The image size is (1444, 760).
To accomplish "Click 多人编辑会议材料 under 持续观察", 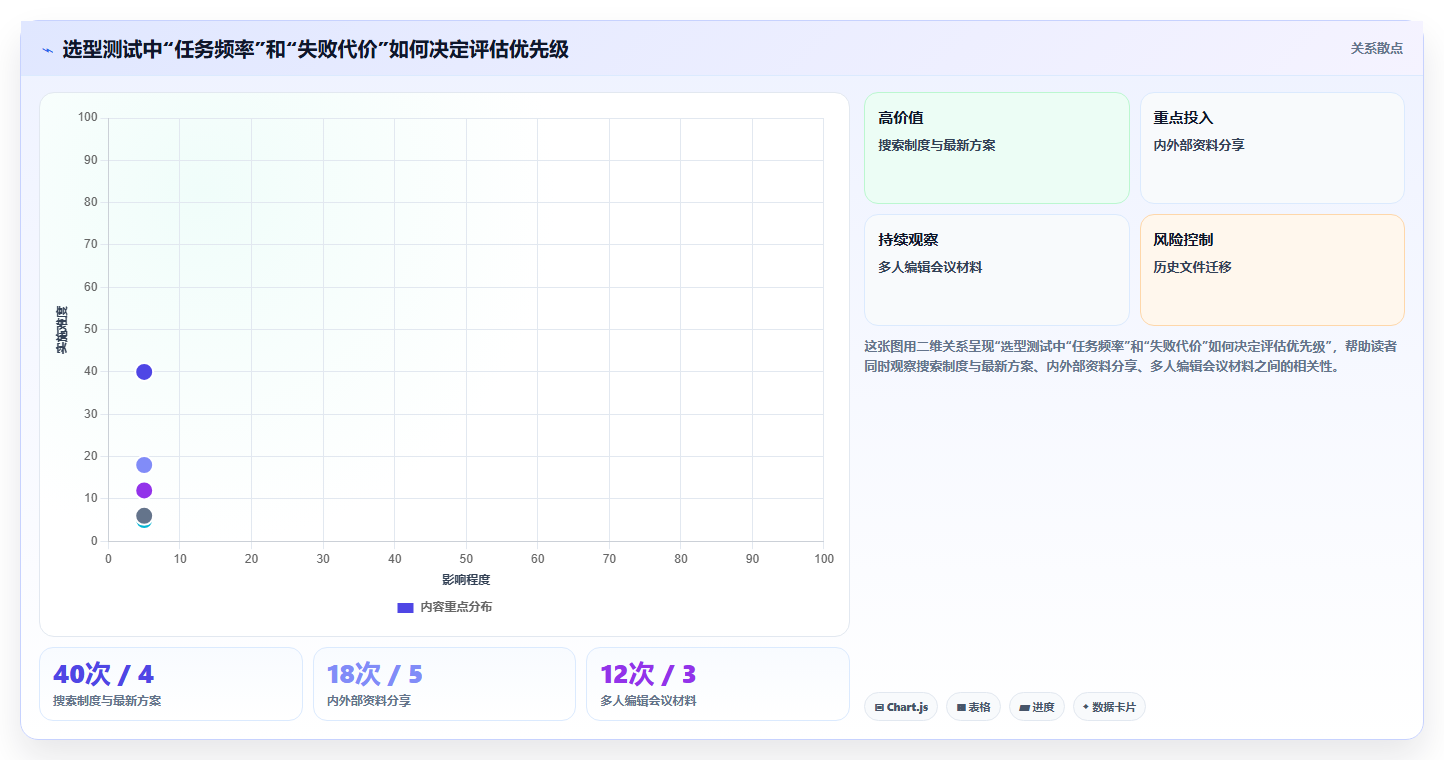I will pos(930,267).
